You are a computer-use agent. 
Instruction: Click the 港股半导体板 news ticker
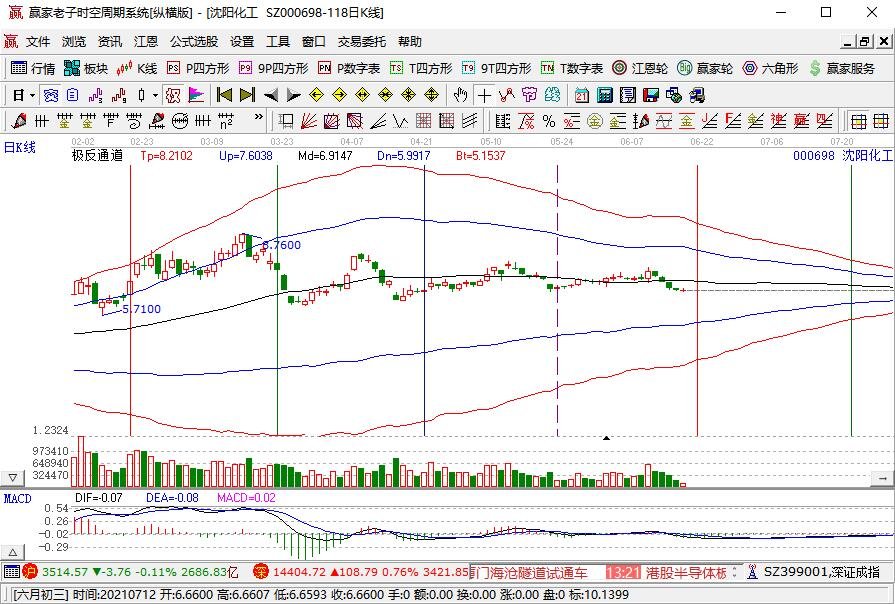(686, 573)
